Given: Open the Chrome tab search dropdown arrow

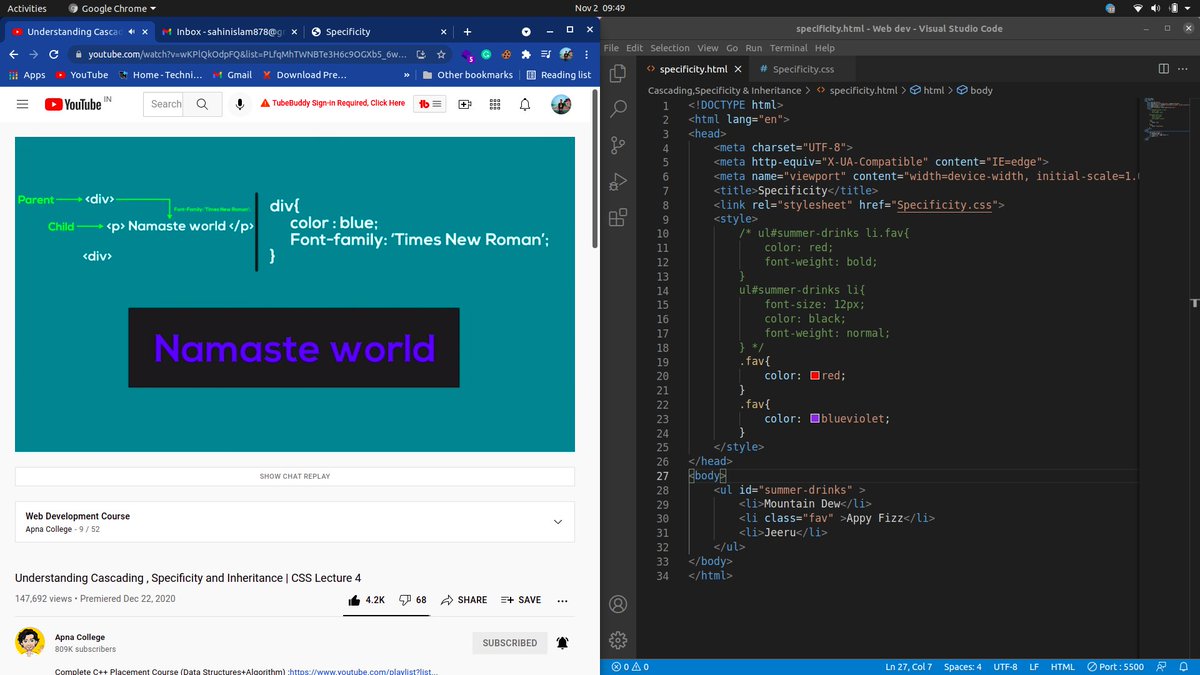Looking at the screenshot, I should [526, 32].
